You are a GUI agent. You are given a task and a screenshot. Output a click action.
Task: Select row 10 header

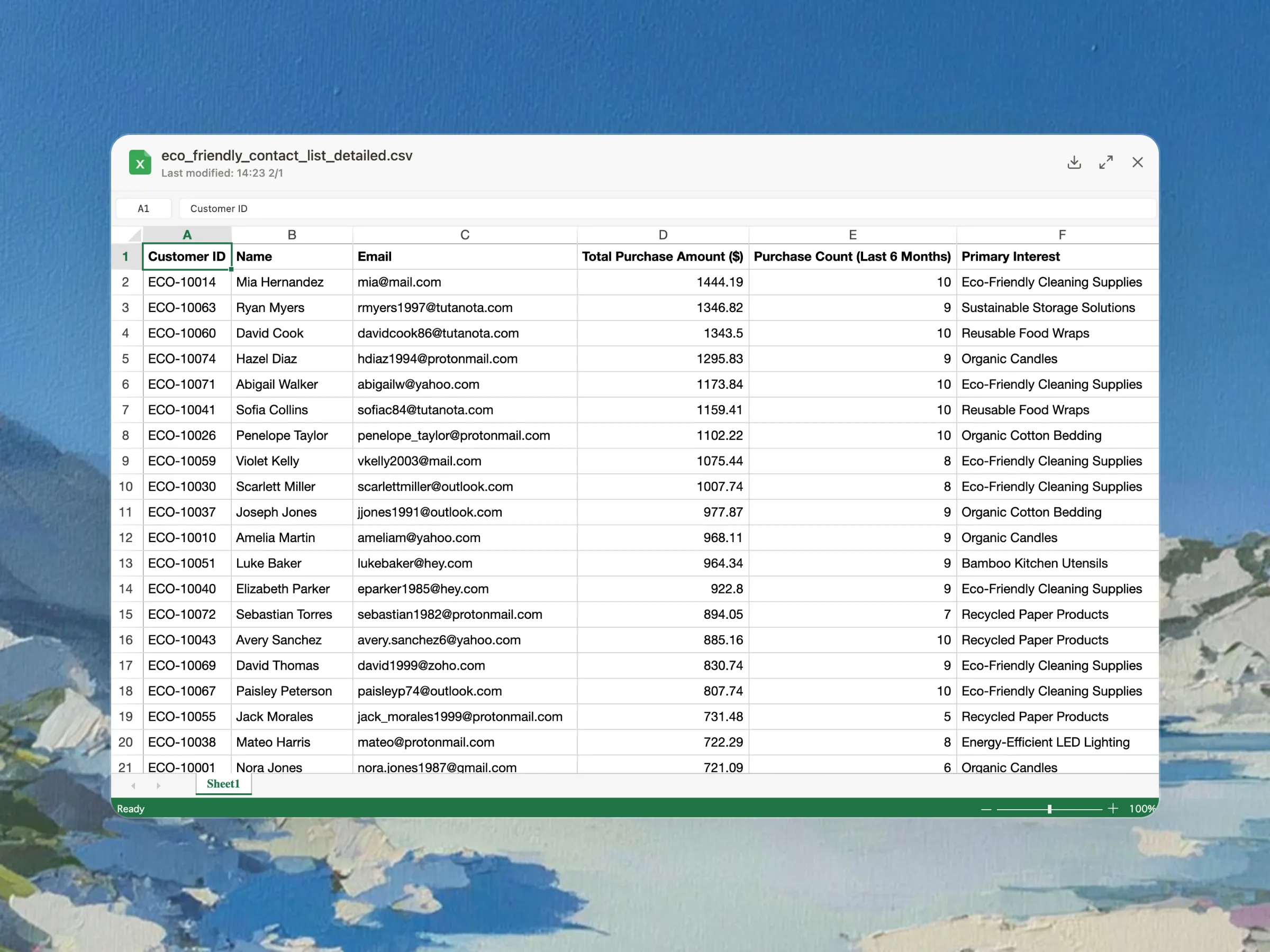[x=126, y=487]
